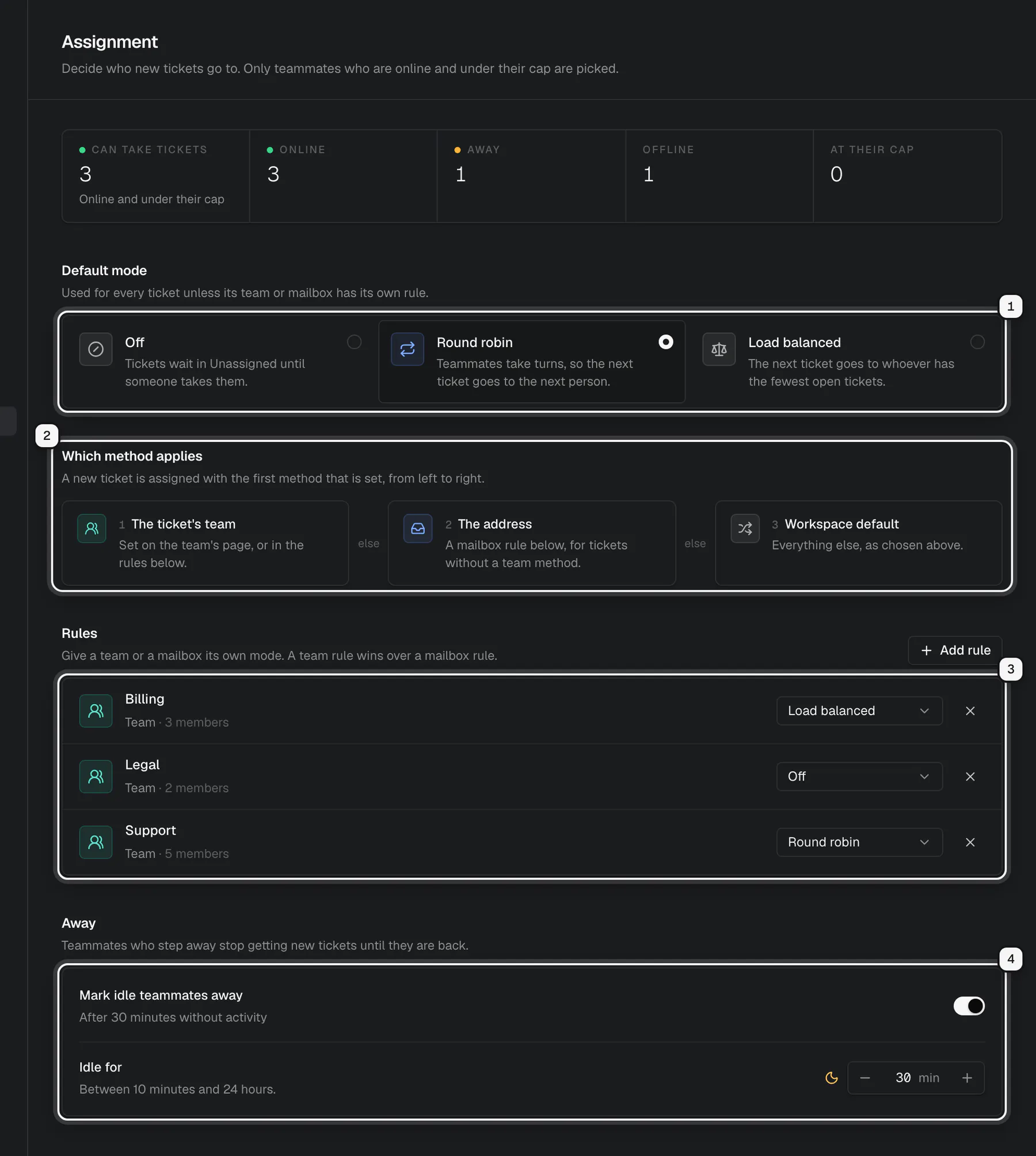Click the Off mode slashed-circle icon
Screen dimensions: 1036x1156
point(96,349)
